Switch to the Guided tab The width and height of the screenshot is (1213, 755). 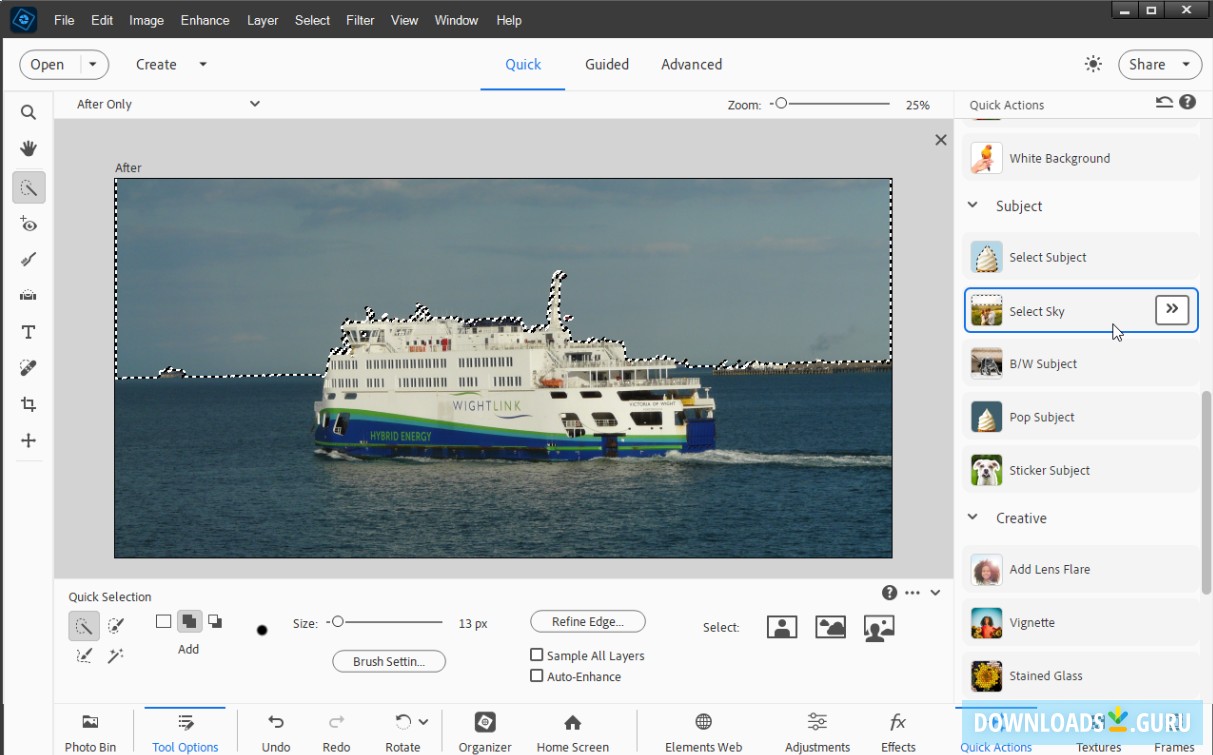pos(607,64)
